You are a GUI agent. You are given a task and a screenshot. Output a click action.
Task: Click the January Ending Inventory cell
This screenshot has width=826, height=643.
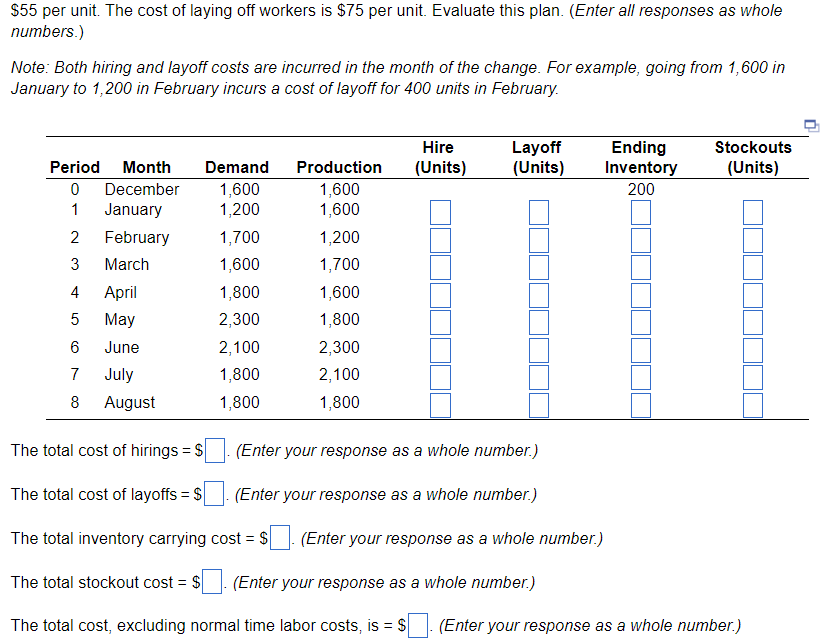(x=639, y=211)
